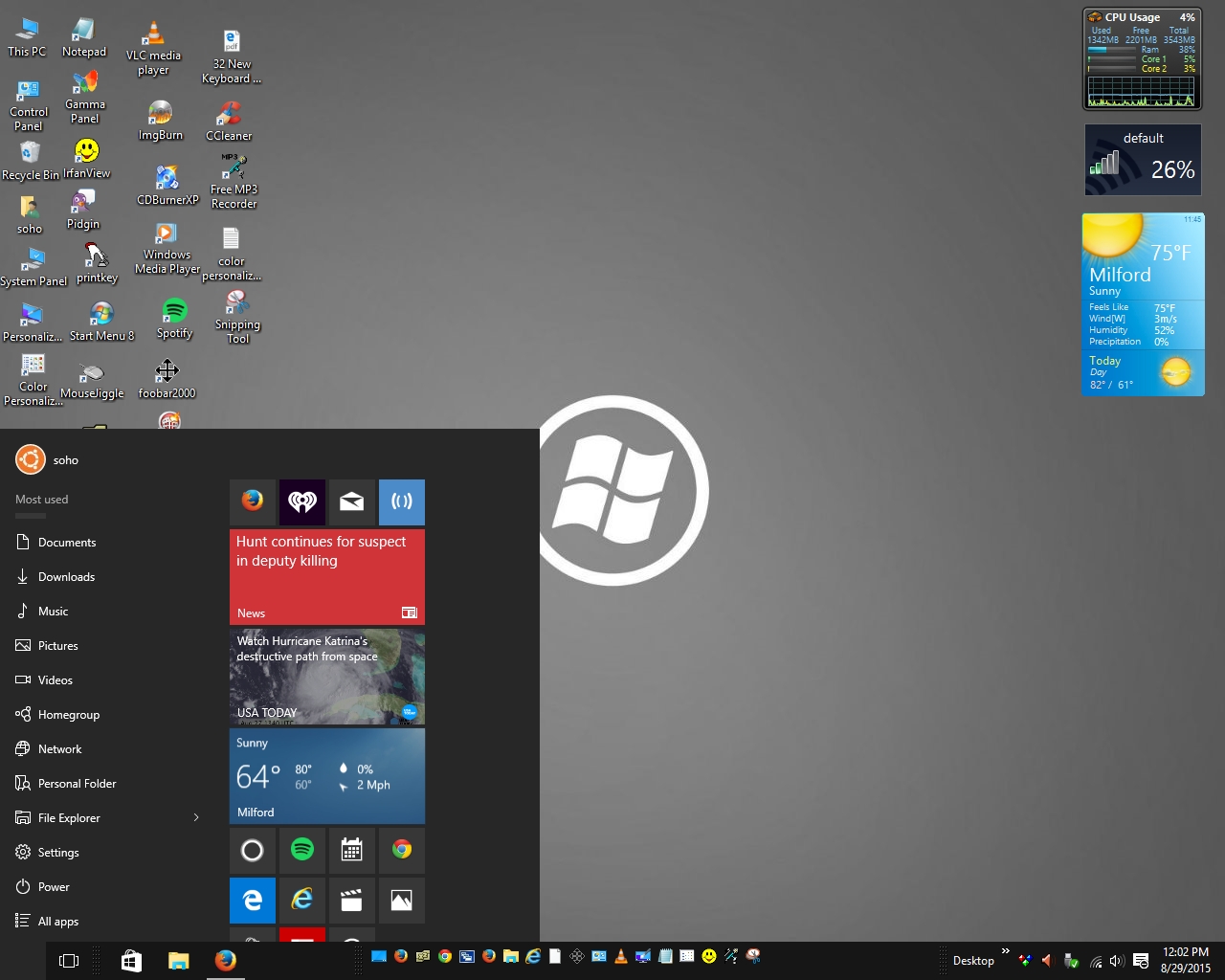Open the Action Center notifications icon
Image resolution: width=1225 pixels, height=980 pixels.
click(1141, 961)
